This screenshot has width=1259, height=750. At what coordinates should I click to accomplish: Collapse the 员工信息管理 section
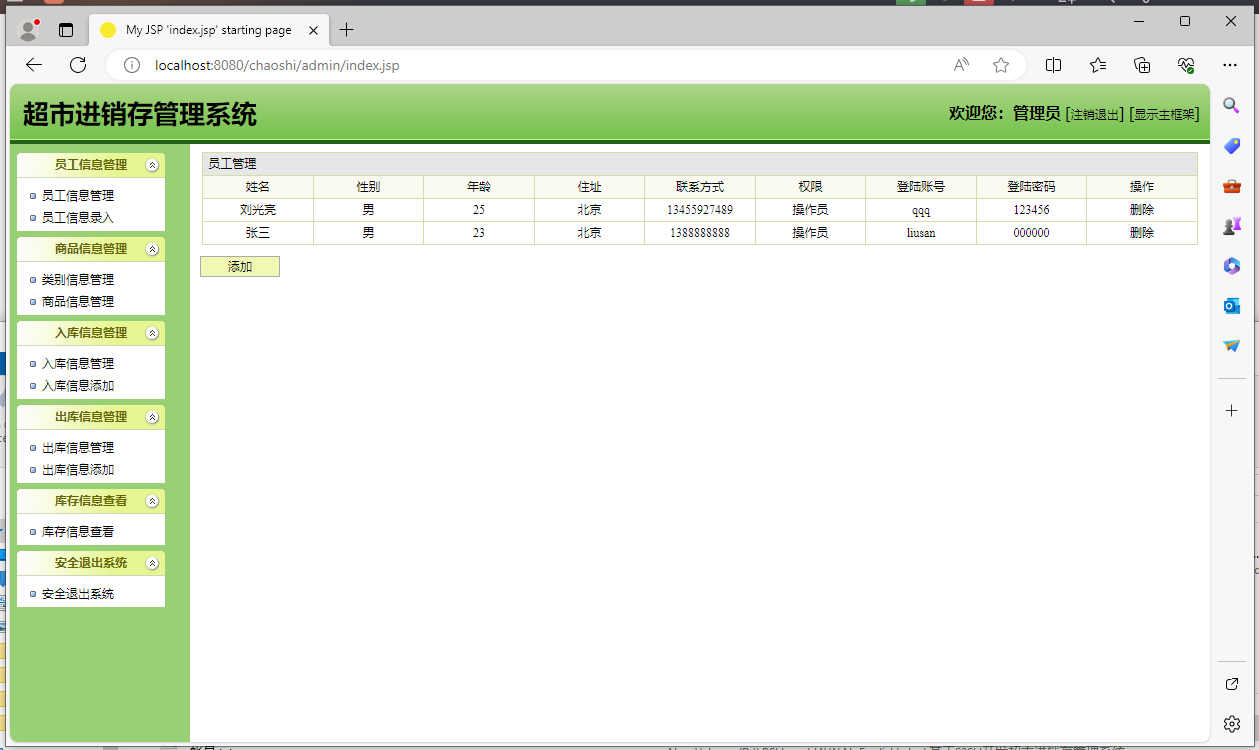152,165
